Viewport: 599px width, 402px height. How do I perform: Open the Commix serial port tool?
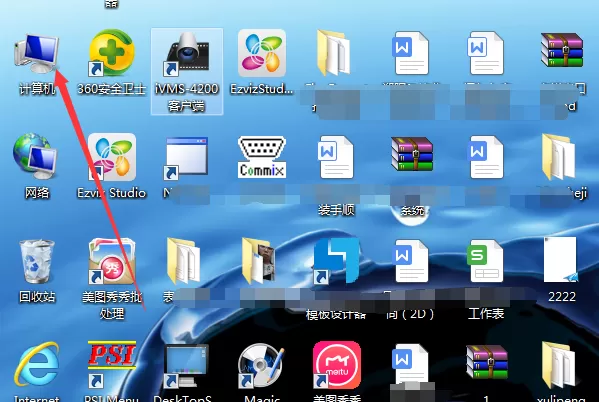(262, 157)
